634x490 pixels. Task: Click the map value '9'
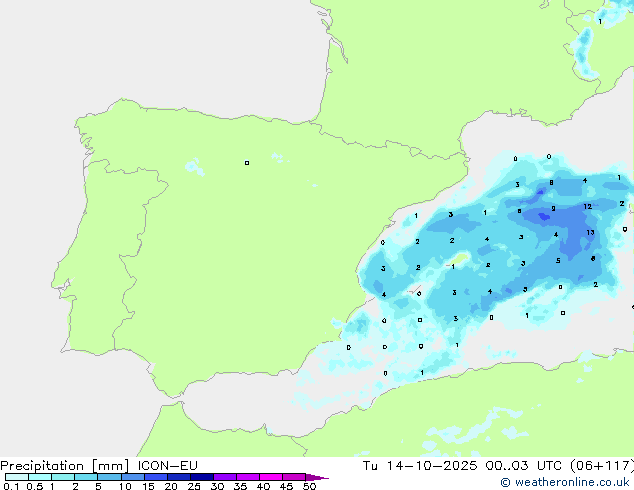tap(553, 209)
